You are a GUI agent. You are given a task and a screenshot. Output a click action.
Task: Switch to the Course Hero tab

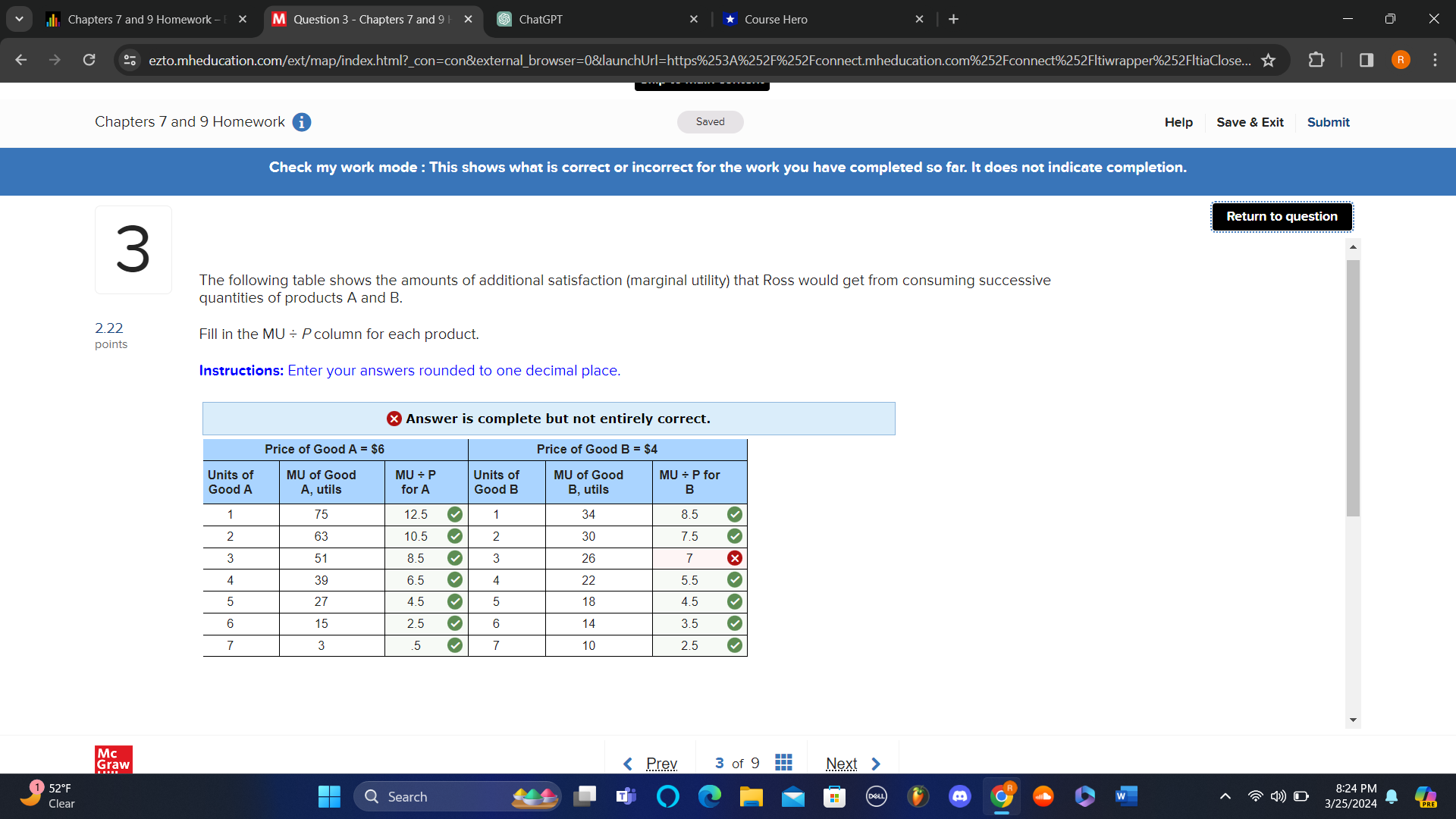[x=775, y=19]
